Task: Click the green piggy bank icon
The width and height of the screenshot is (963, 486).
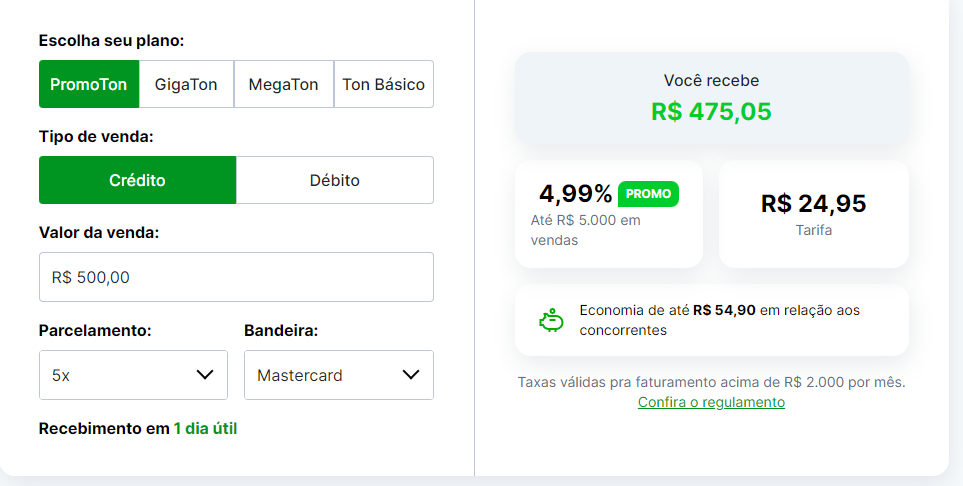Action: [551, 320]
